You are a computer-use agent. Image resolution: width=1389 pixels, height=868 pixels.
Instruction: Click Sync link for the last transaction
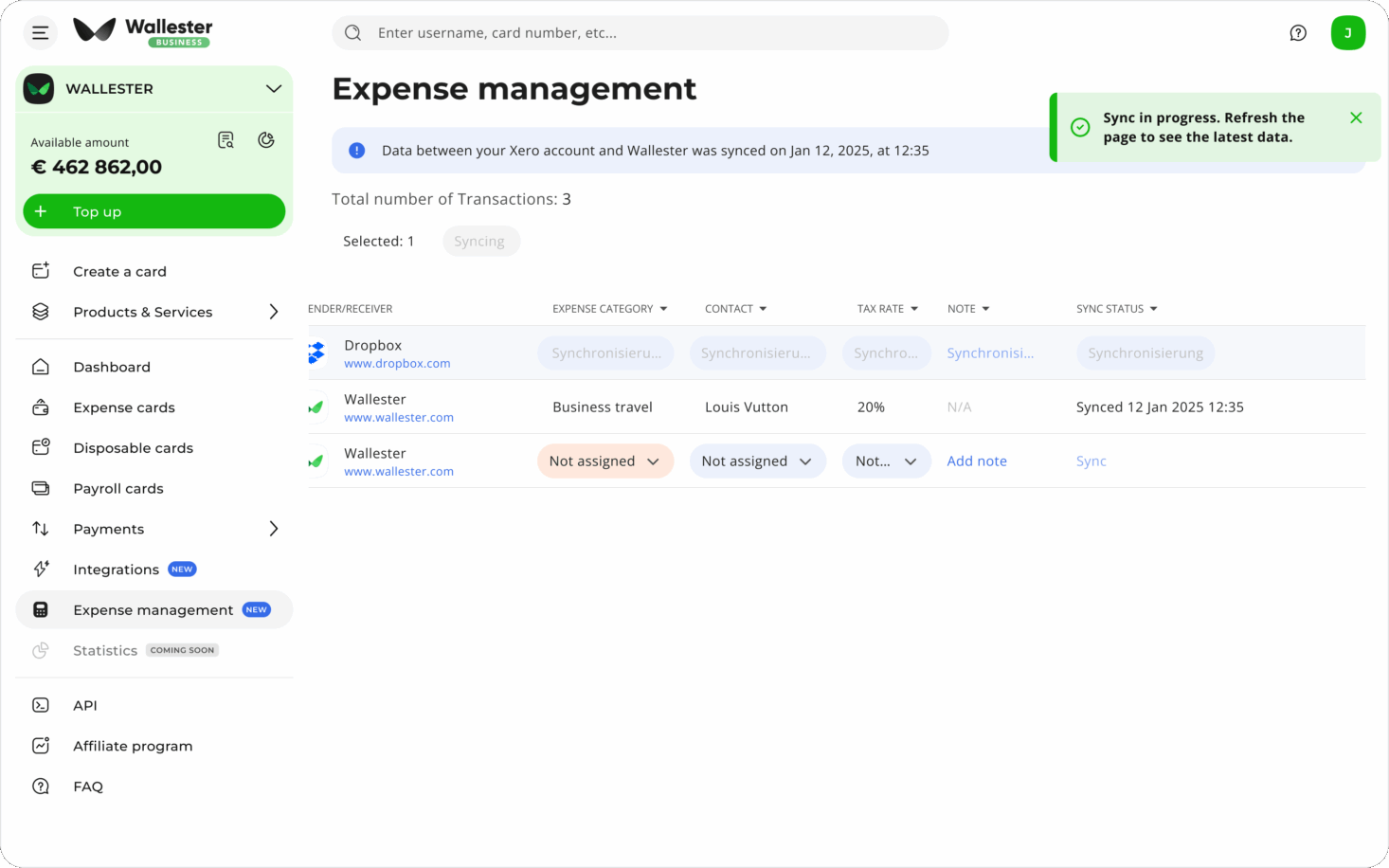[1091, 461]
